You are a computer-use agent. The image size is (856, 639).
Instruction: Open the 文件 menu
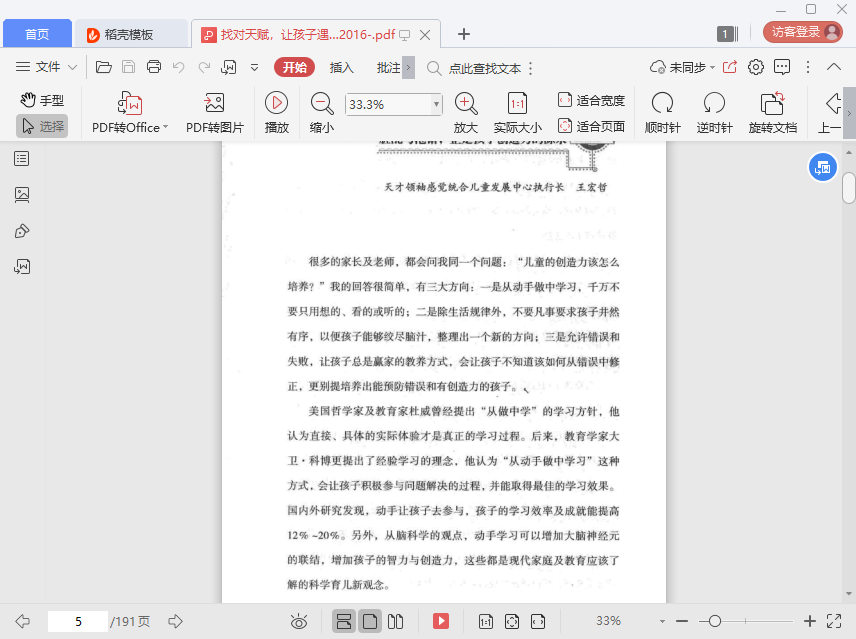point(46,67)
